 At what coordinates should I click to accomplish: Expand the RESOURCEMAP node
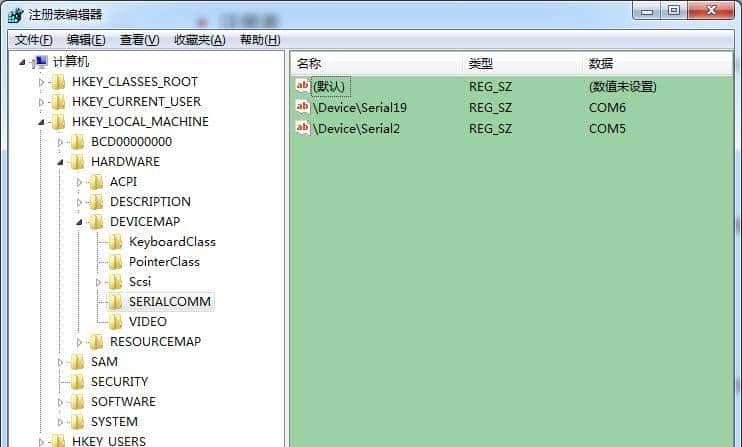79,342
